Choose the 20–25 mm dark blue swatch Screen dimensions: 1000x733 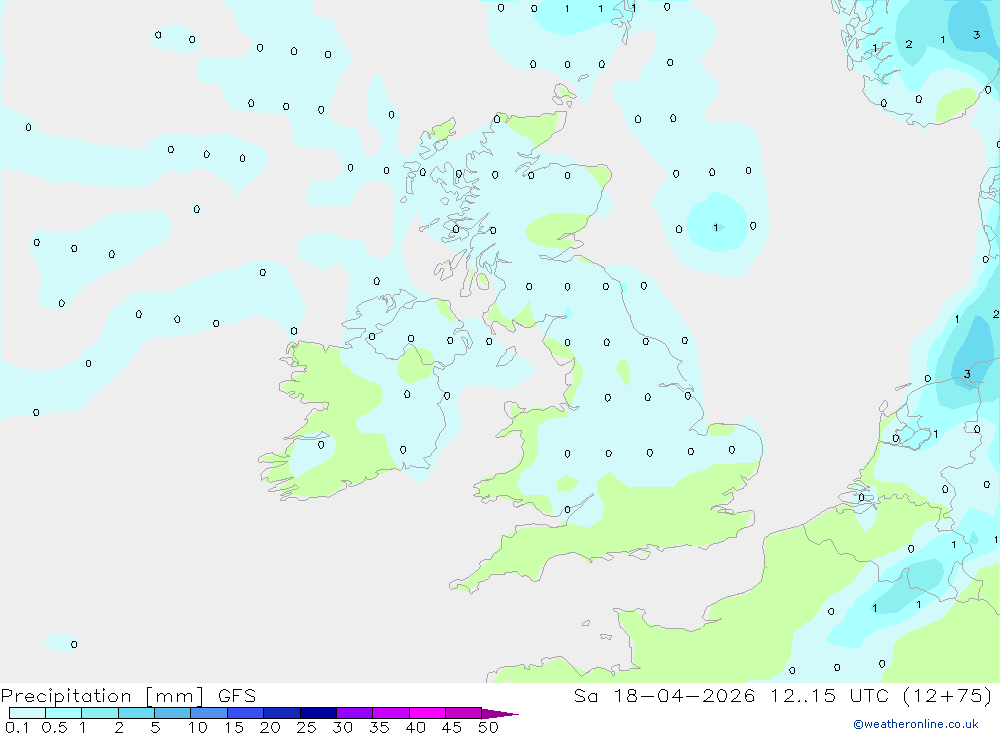pos(282,713)
